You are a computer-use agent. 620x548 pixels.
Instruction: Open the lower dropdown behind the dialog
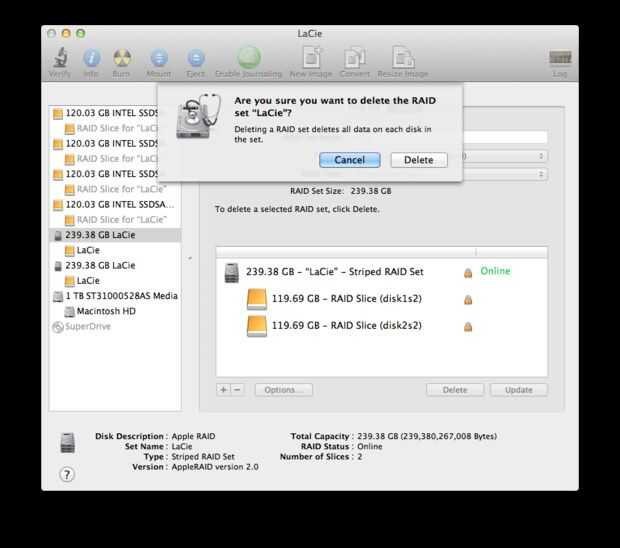click(505, 174)
